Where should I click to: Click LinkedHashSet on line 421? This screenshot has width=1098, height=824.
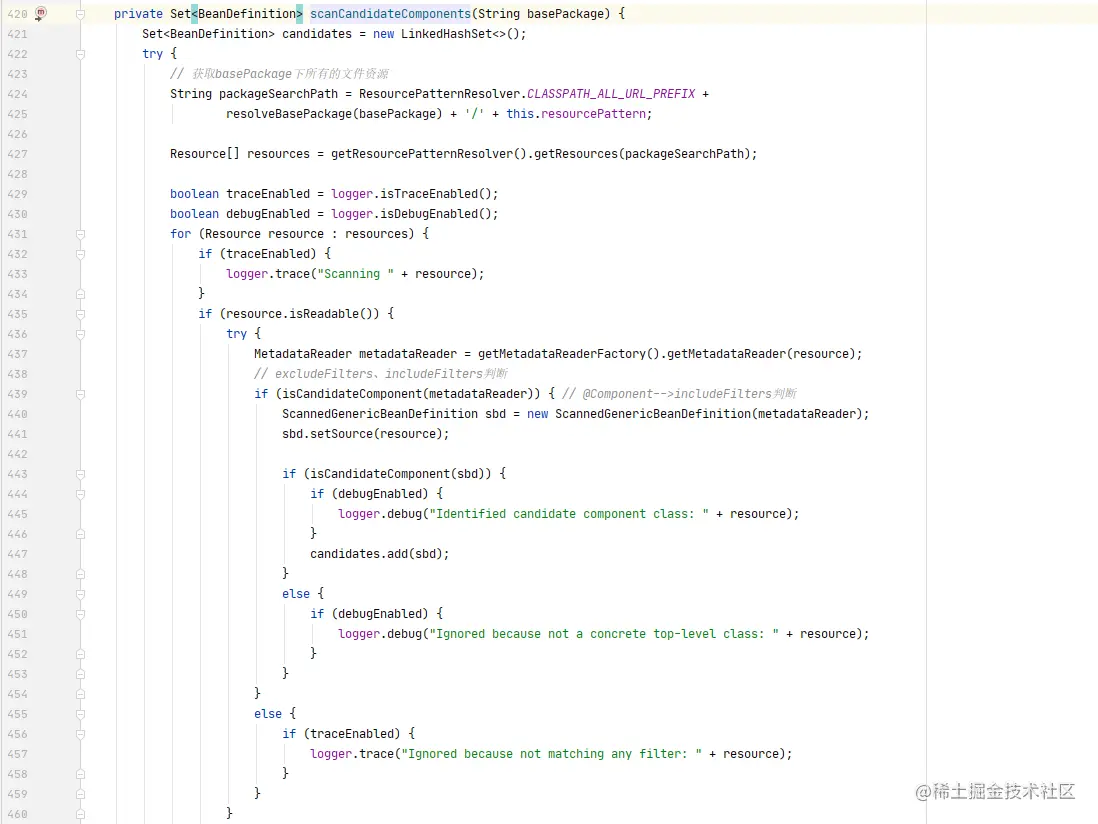(x=446, y=34)
